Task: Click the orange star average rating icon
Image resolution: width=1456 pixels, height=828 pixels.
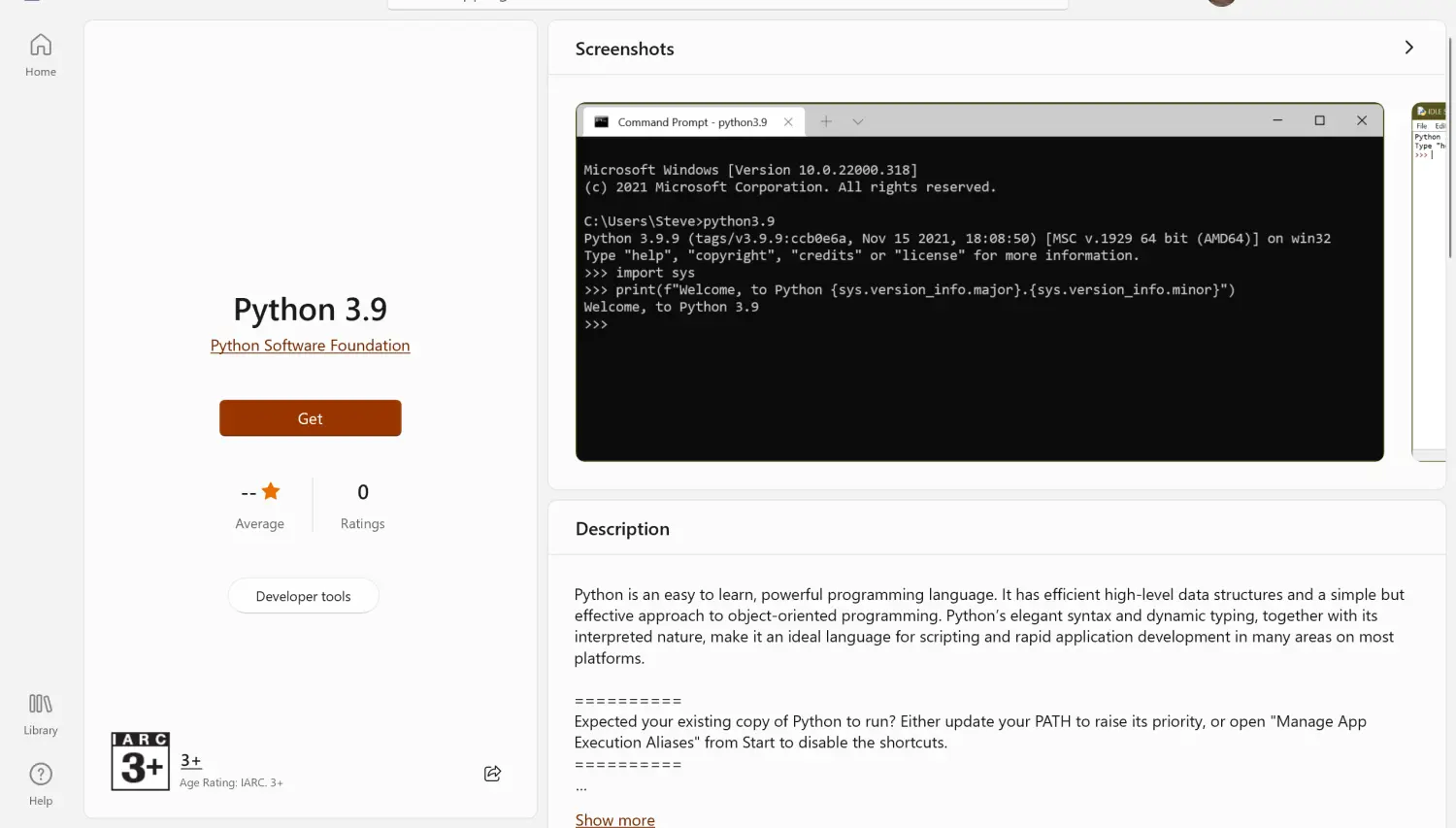Action: [271, 492]
